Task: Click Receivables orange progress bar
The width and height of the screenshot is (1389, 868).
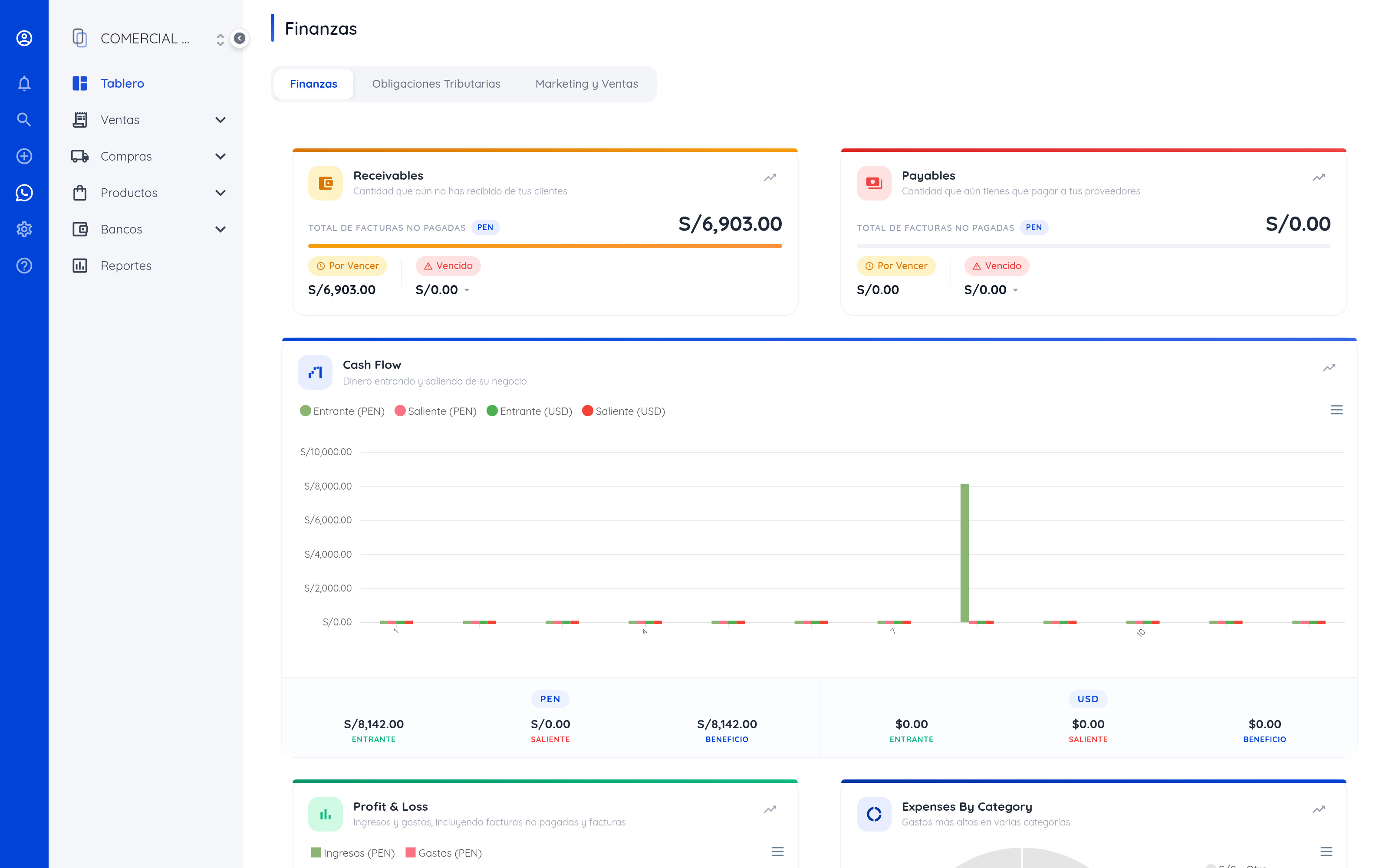Action: (x=545, y=246)
